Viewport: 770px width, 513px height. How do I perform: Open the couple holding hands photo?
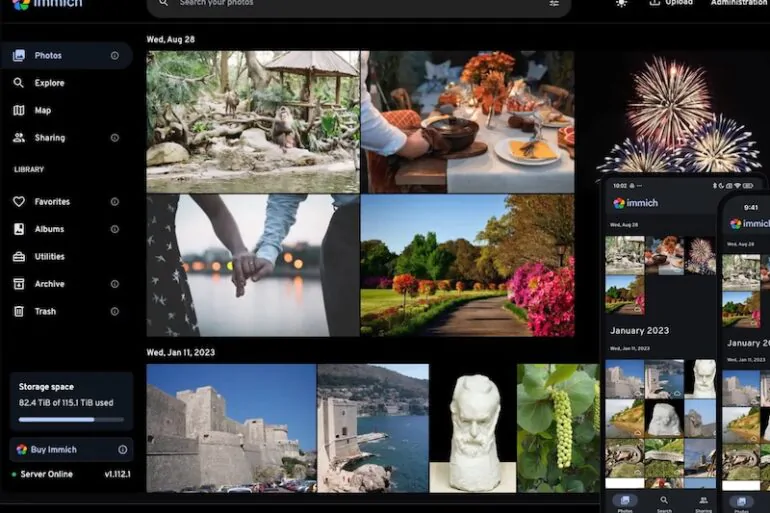click(253, 266)
